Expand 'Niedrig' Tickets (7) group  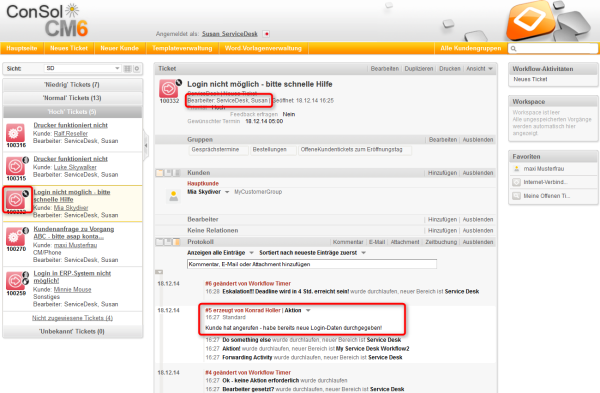pyautogui.click(x=73, y=85)
